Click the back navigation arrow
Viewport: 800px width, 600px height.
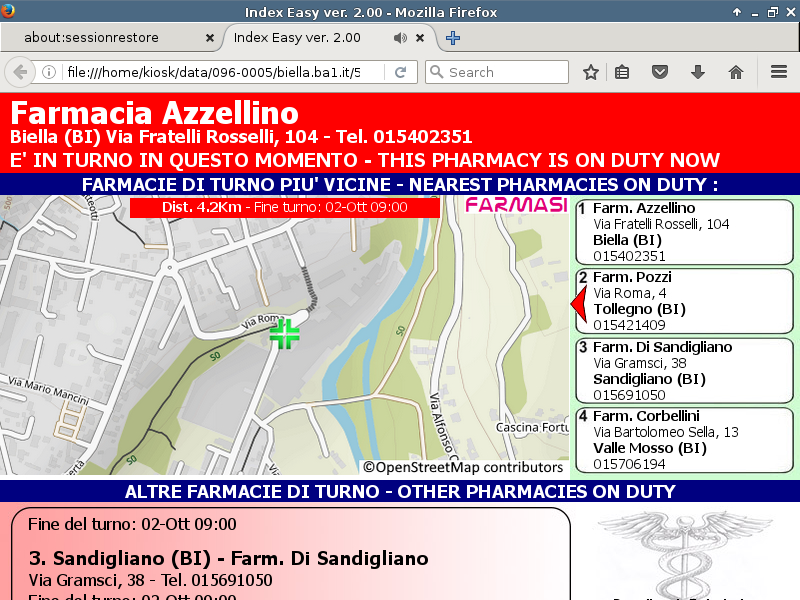point(19,72)
